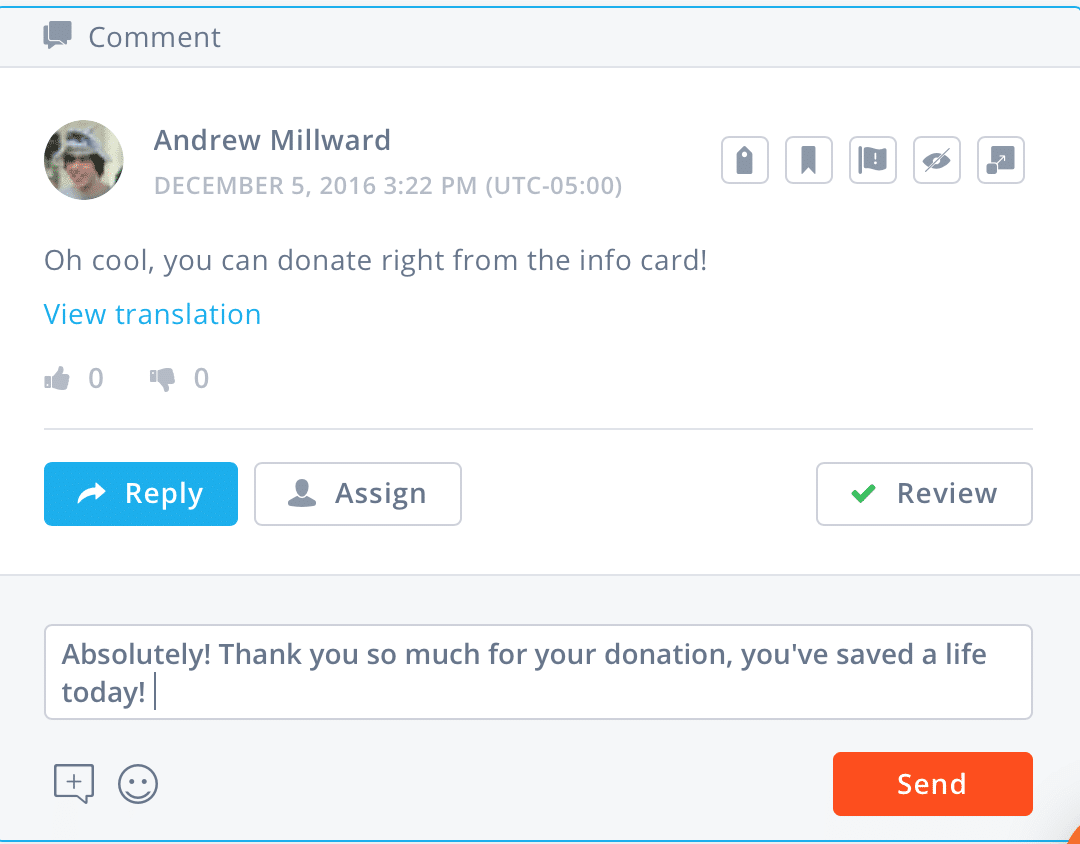
Task: Bookmark Andrew Millward's comment
Action: tap(809, 160)
